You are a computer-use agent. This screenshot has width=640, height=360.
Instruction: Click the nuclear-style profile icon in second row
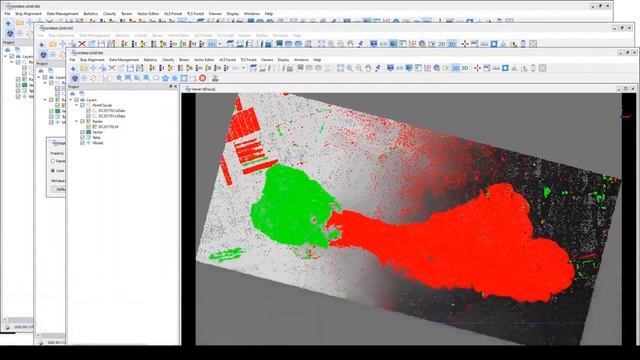(x=75, y=78)
